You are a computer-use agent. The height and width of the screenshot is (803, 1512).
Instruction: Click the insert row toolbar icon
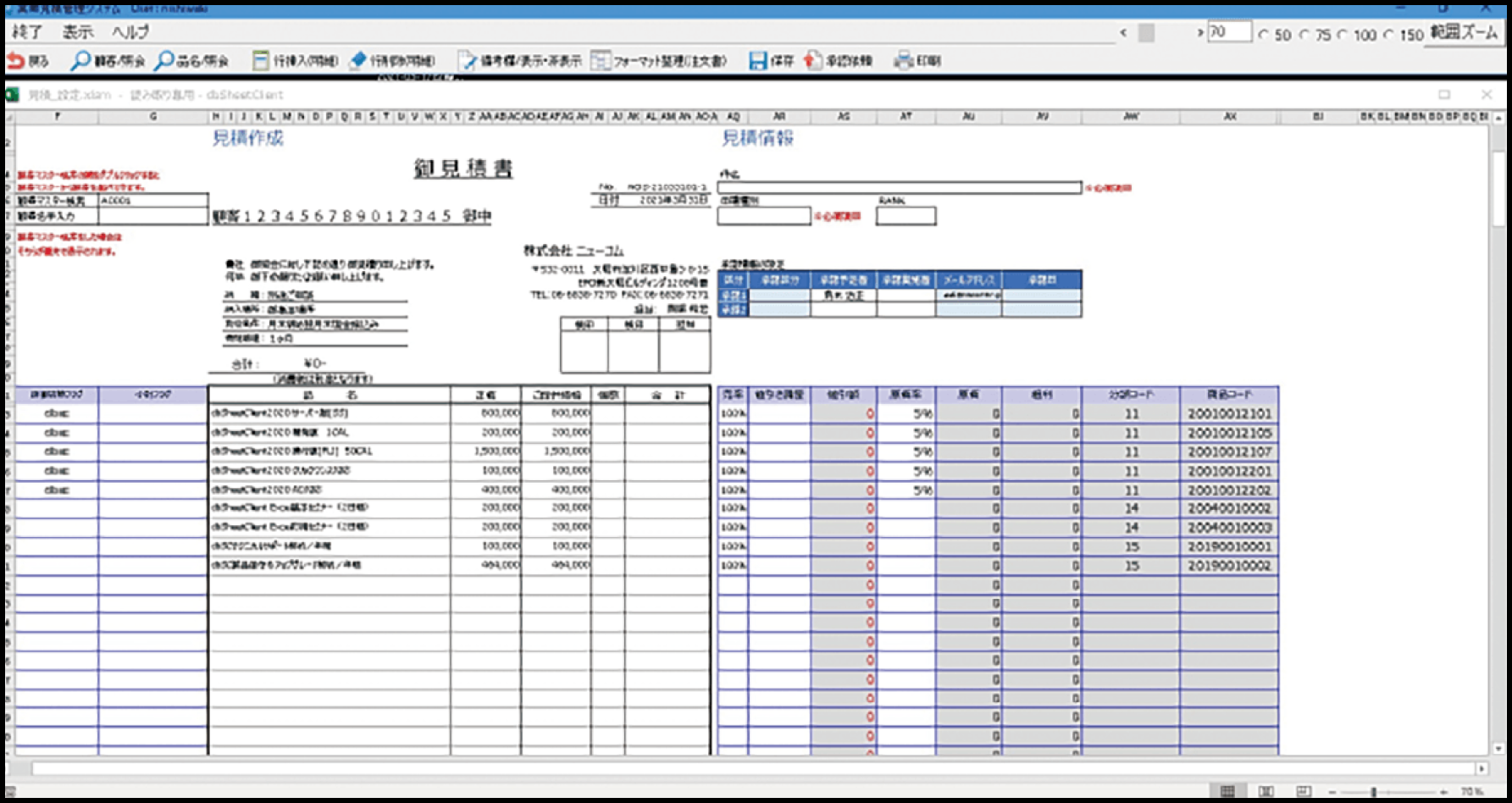[261, 60]
